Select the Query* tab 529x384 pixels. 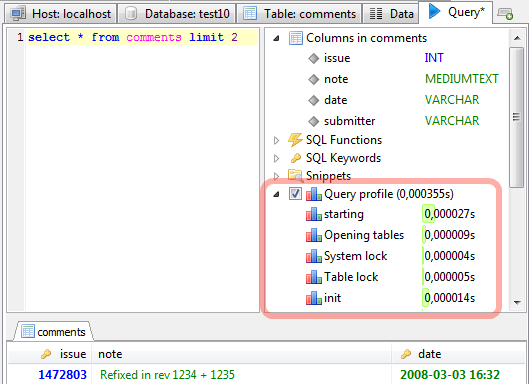point(455,12)
